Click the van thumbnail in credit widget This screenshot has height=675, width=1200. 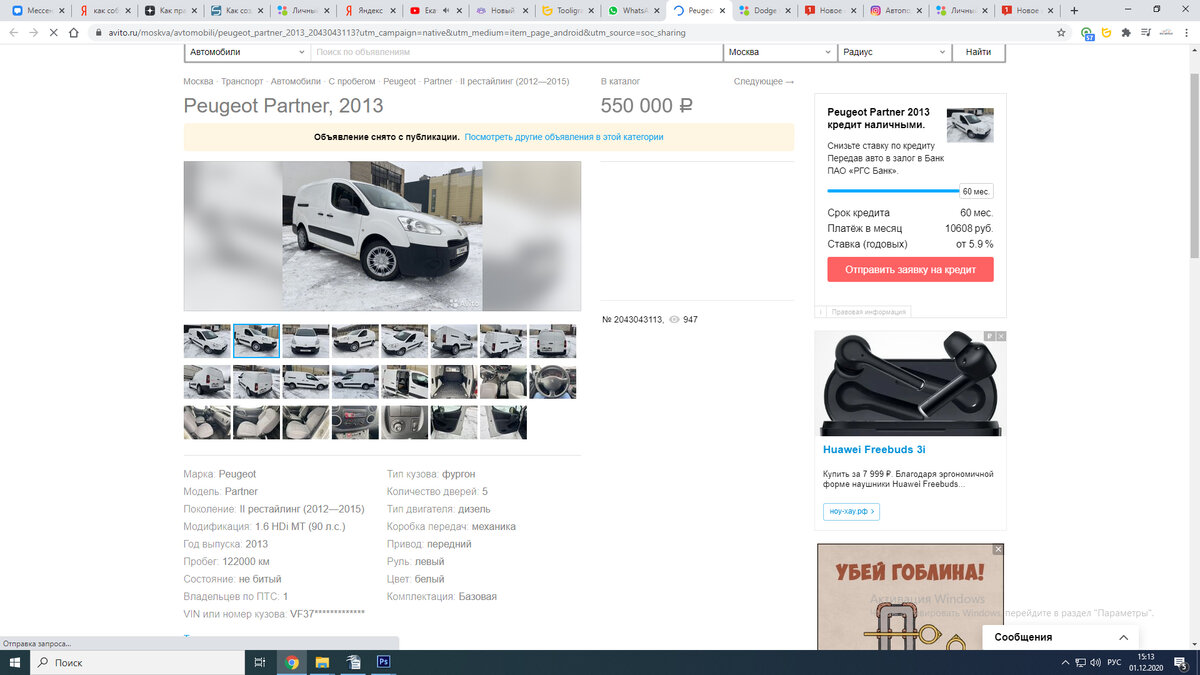click(970, 125)
